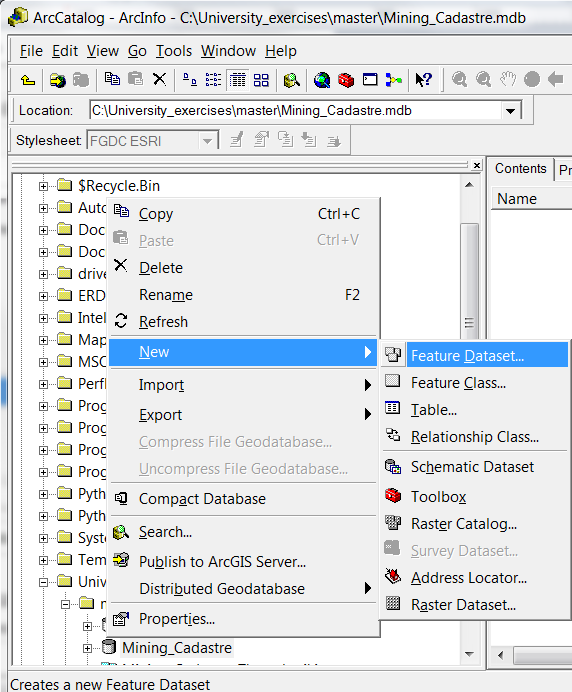The image size is (572, 692).
Task: Collapse the Univ folder node
Action: pos(43,583)
